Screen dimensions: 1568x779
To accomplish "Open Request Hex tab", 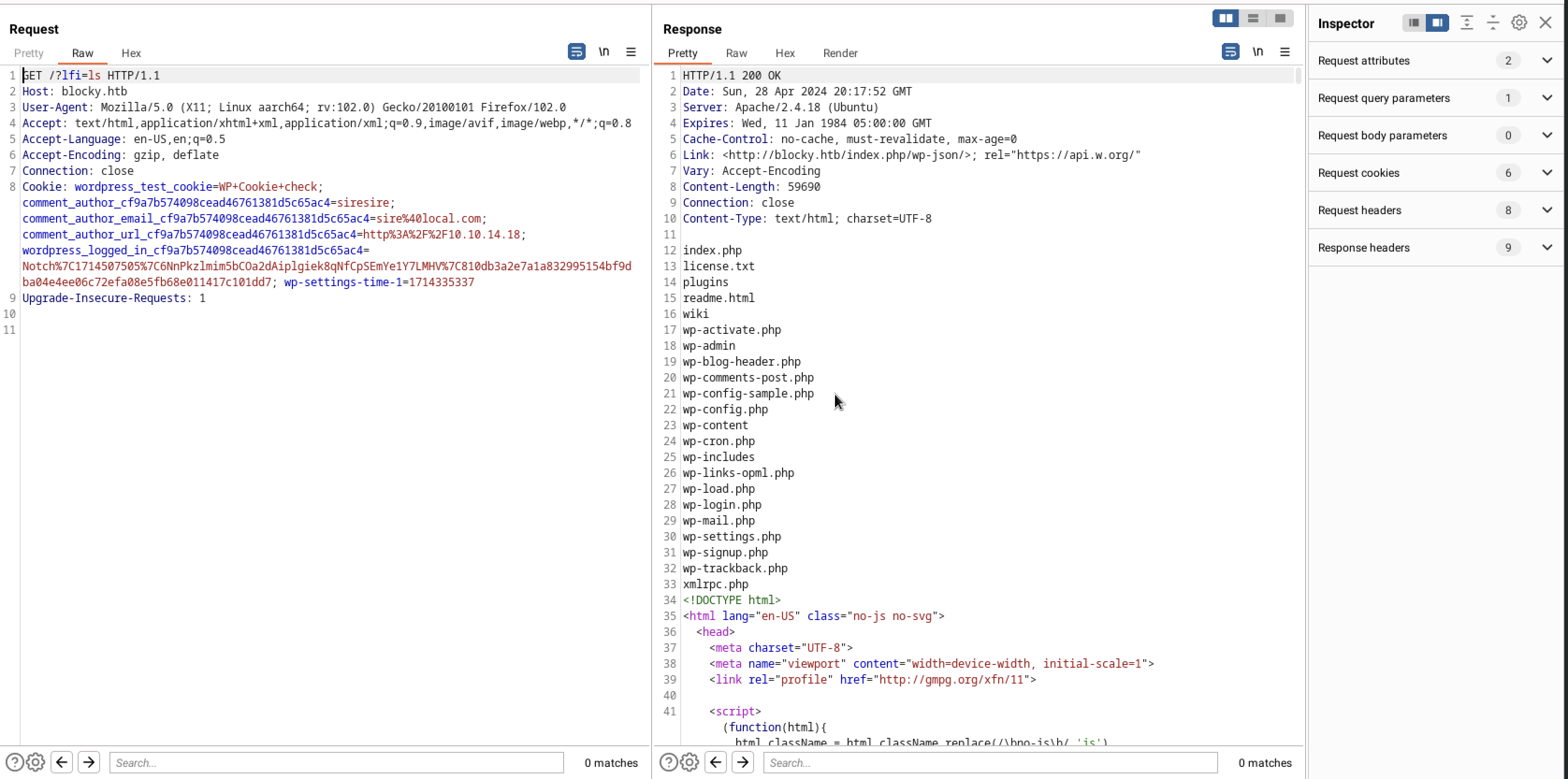I will point(131,53).
